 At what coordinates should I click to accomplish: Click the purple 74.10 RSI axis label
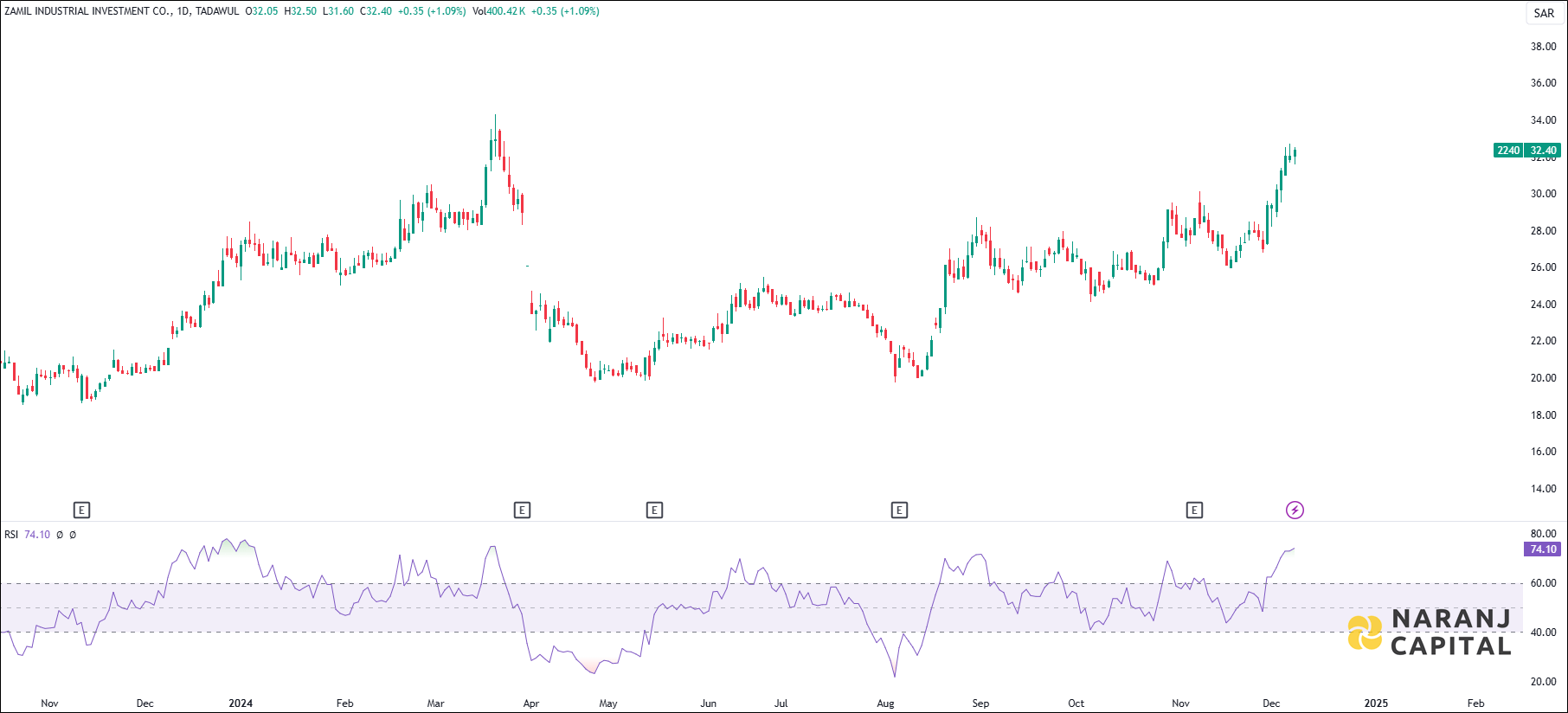coord(1543,549)
